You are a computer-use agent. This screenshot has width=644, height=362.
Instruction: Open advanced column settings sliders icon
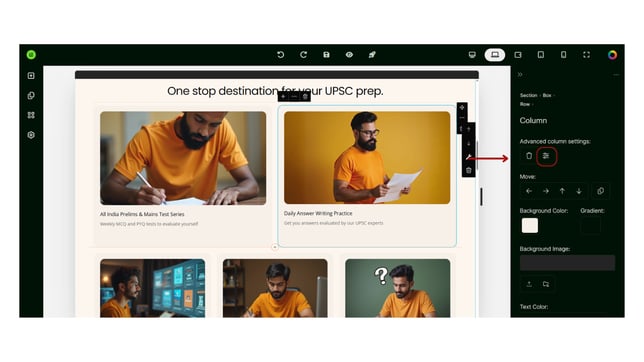pos(546,156)
